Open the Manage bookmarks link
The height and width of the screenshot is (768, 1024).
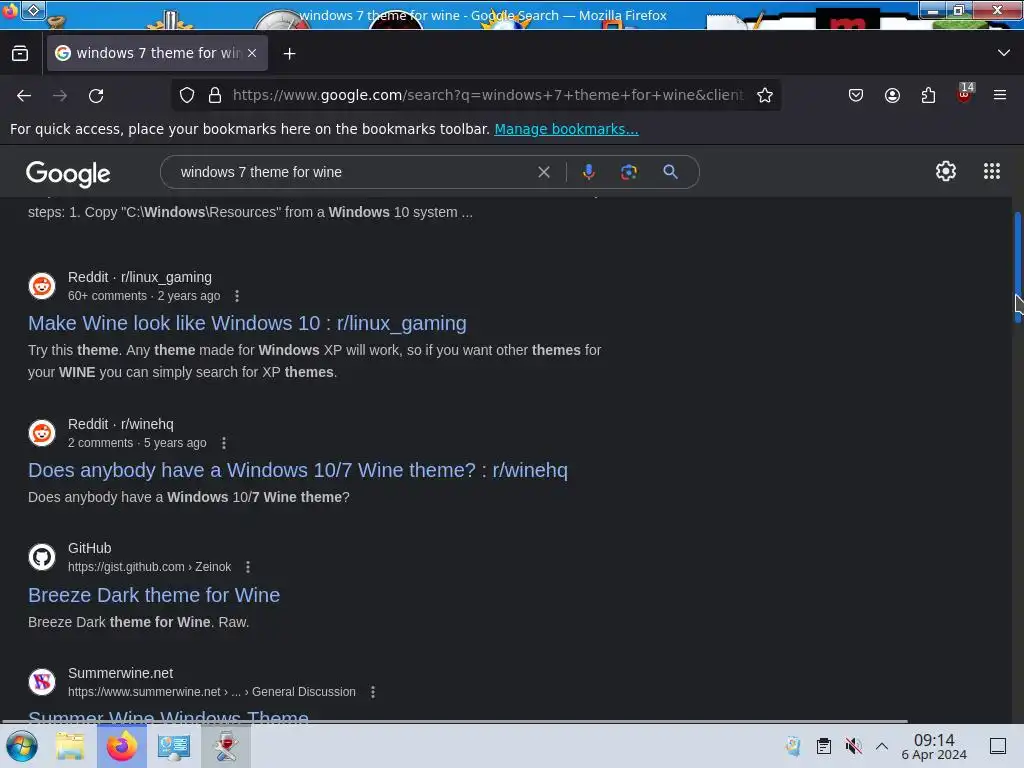coord(566,129)
